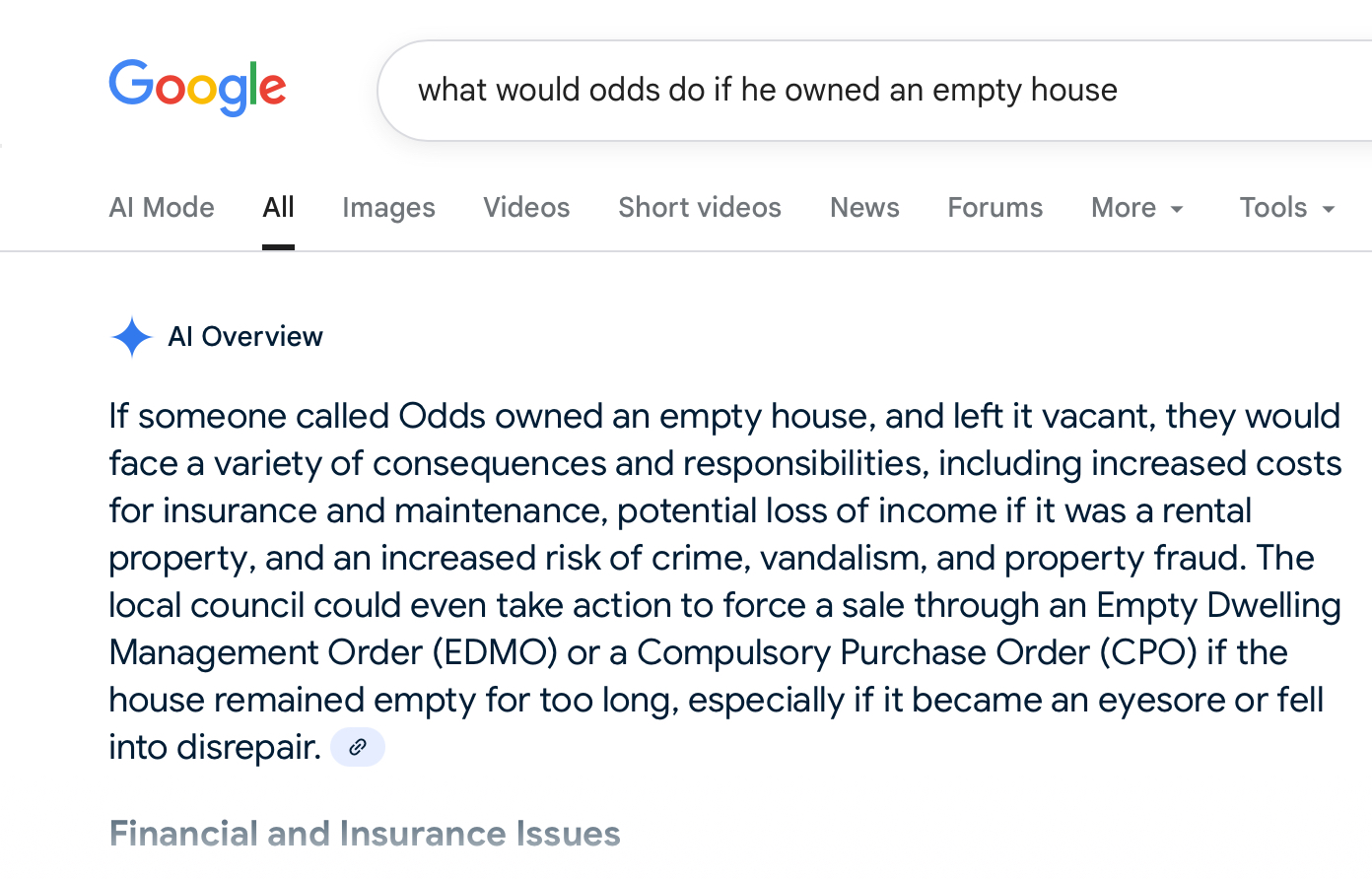The height and width of the screenshot is (879, 1372).
Task: Click the "Financial and Insurance Issues" heading
Action: coord(365,834)
